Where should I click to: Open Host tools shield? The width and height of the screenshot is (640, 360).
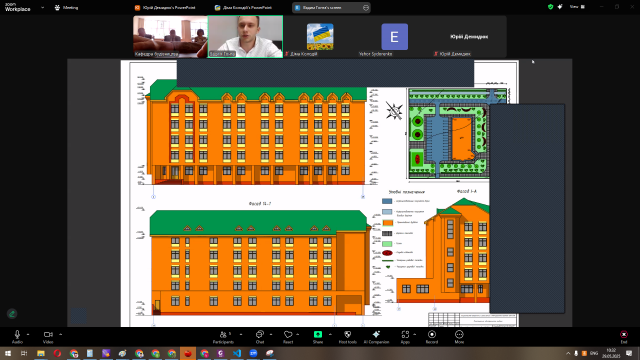pos(347,337)
